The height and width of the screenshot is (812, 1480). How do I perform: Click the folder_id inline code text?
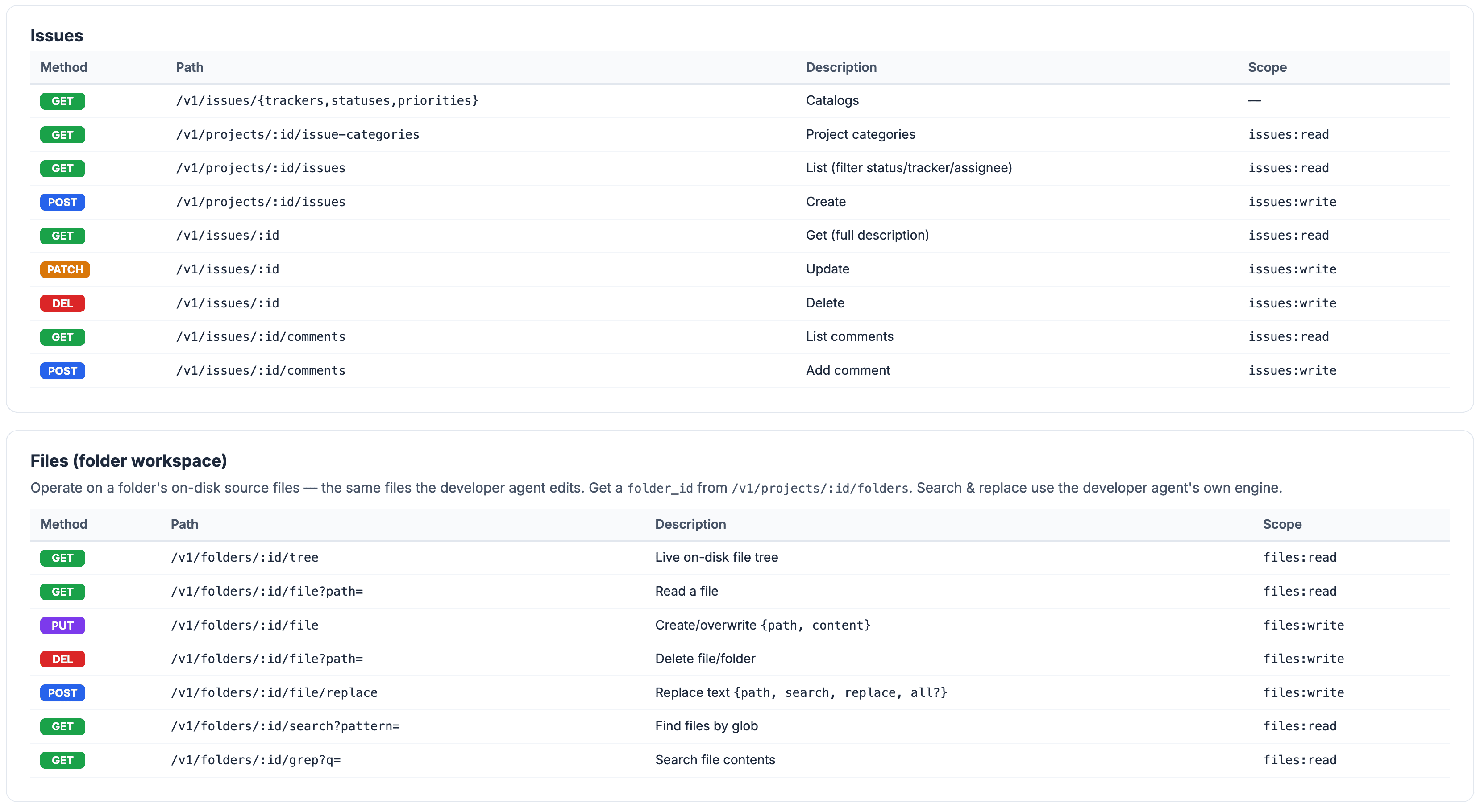coord(660,488)
